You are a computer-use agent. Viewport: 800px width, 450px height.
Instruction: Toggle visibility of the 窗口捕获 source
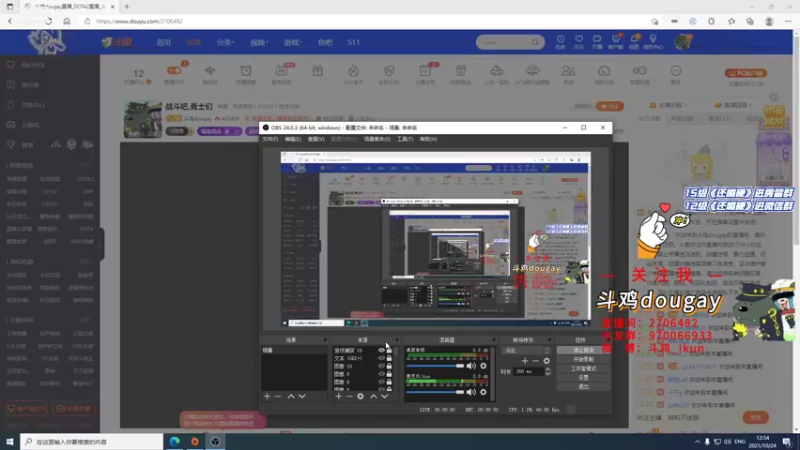(x=381, y=351)
